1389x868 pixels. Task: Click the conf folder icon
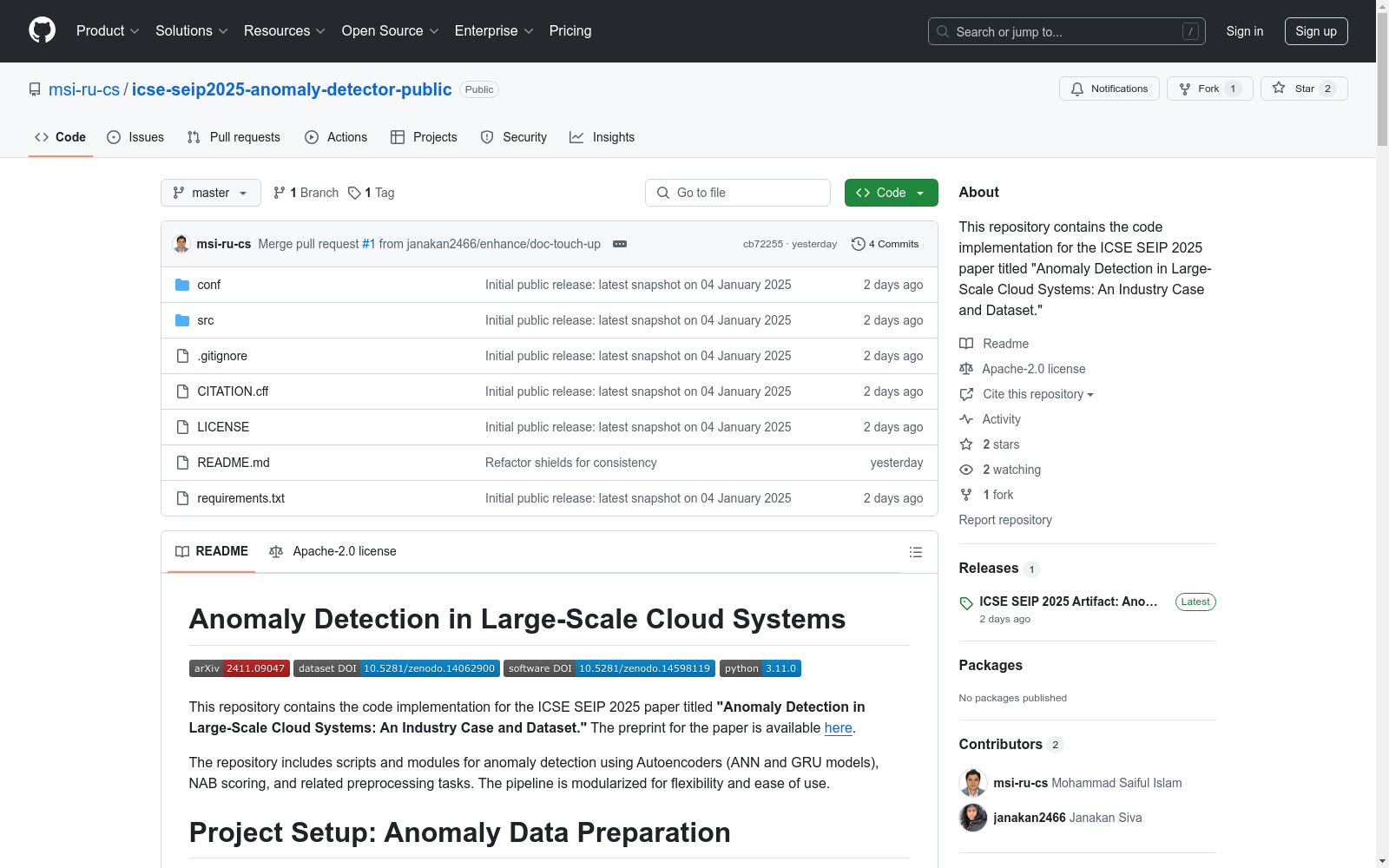(x=182, y=285)
